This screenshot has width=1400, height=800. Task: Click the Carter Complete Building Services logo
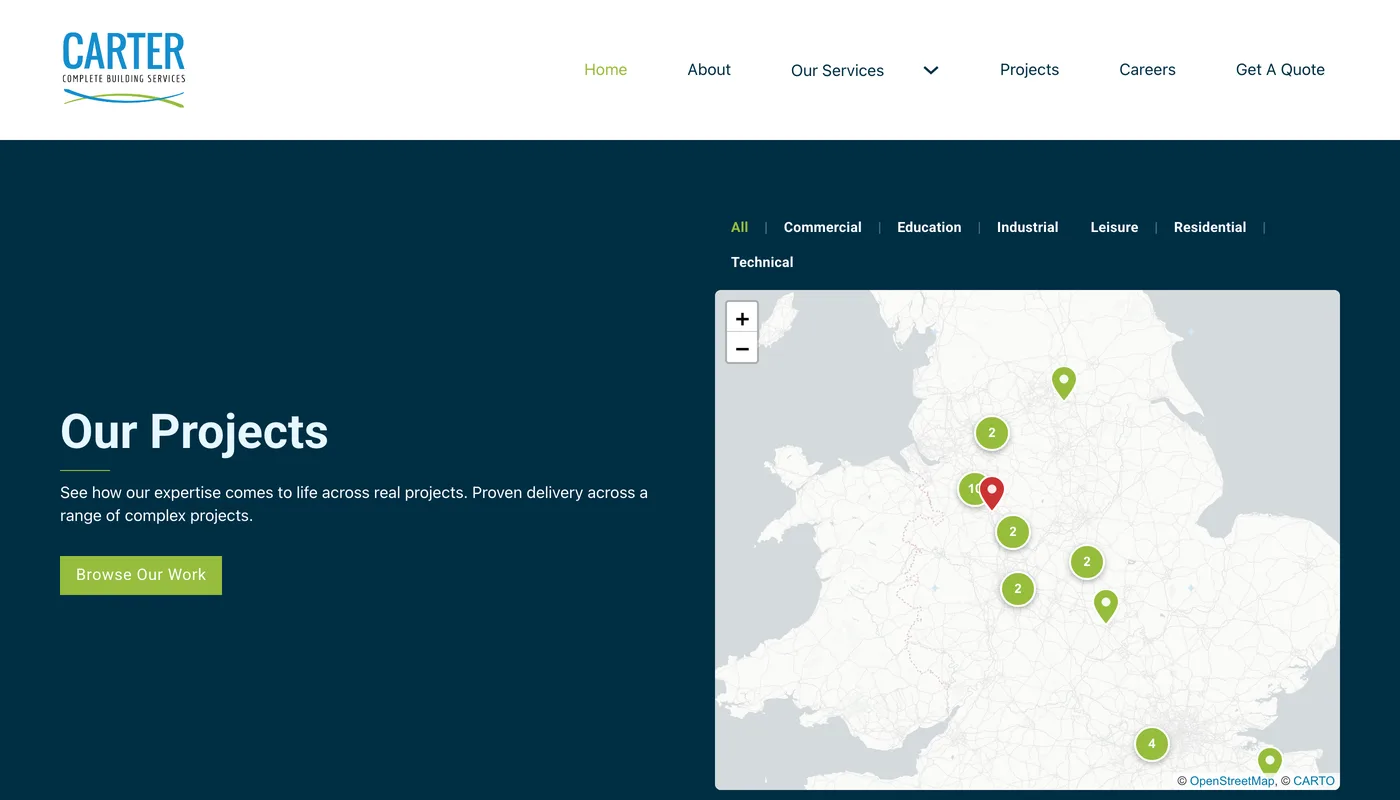[x=124, y=69]
